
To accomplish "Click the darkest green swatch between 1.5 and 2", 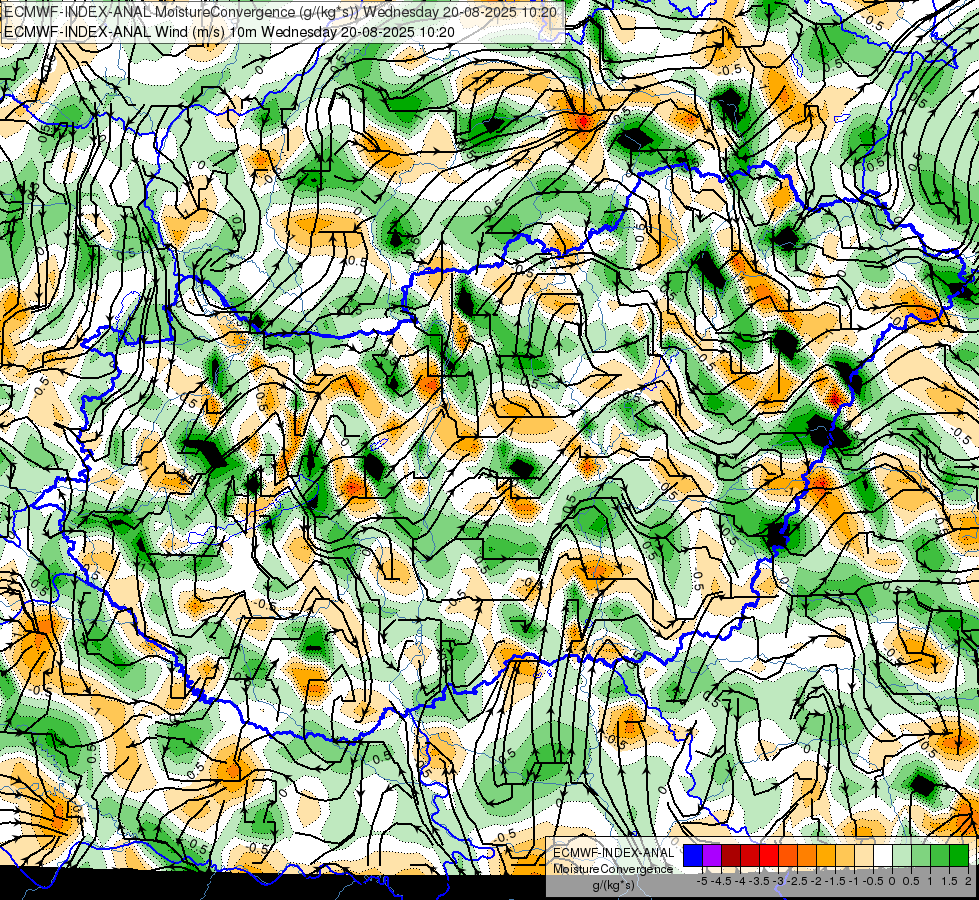I will [x=959, y=855].
